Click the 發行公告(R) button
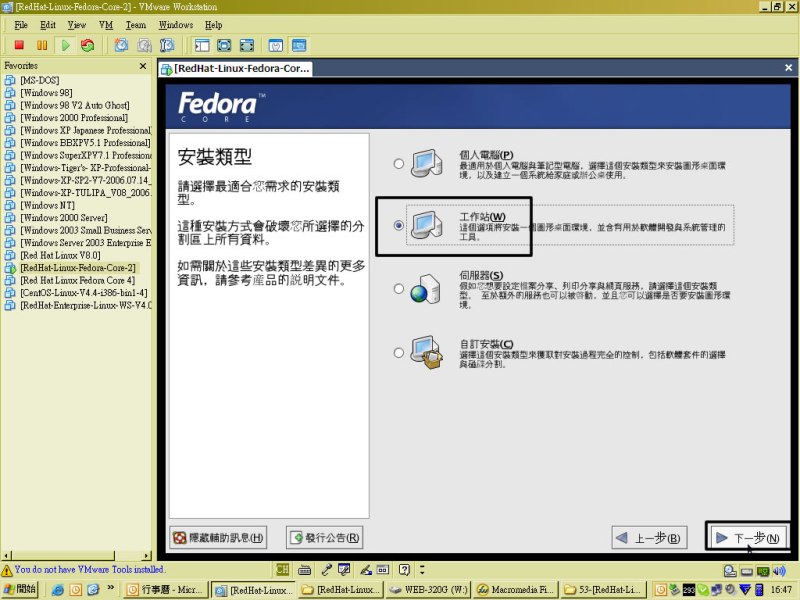The height and width of the screenshot is (600, 800). tap(324, 538)
